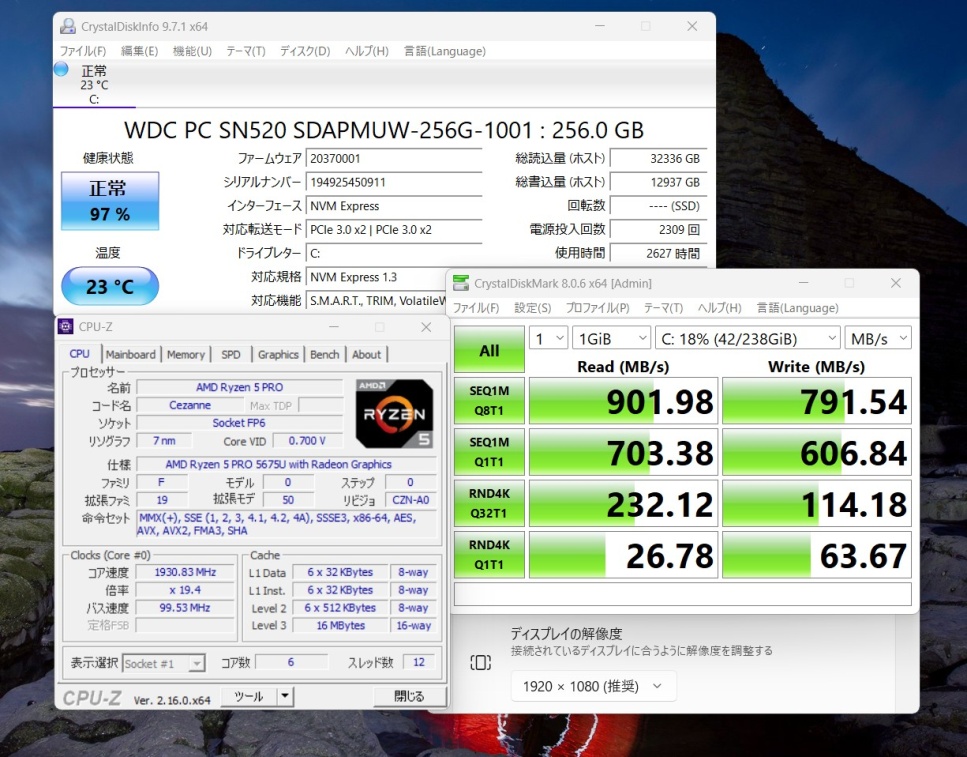Viewport: 967px width, 757px height.
Task: Open 言語(Language) menu in CrystalDiskMark
Action: click(797, 308)
